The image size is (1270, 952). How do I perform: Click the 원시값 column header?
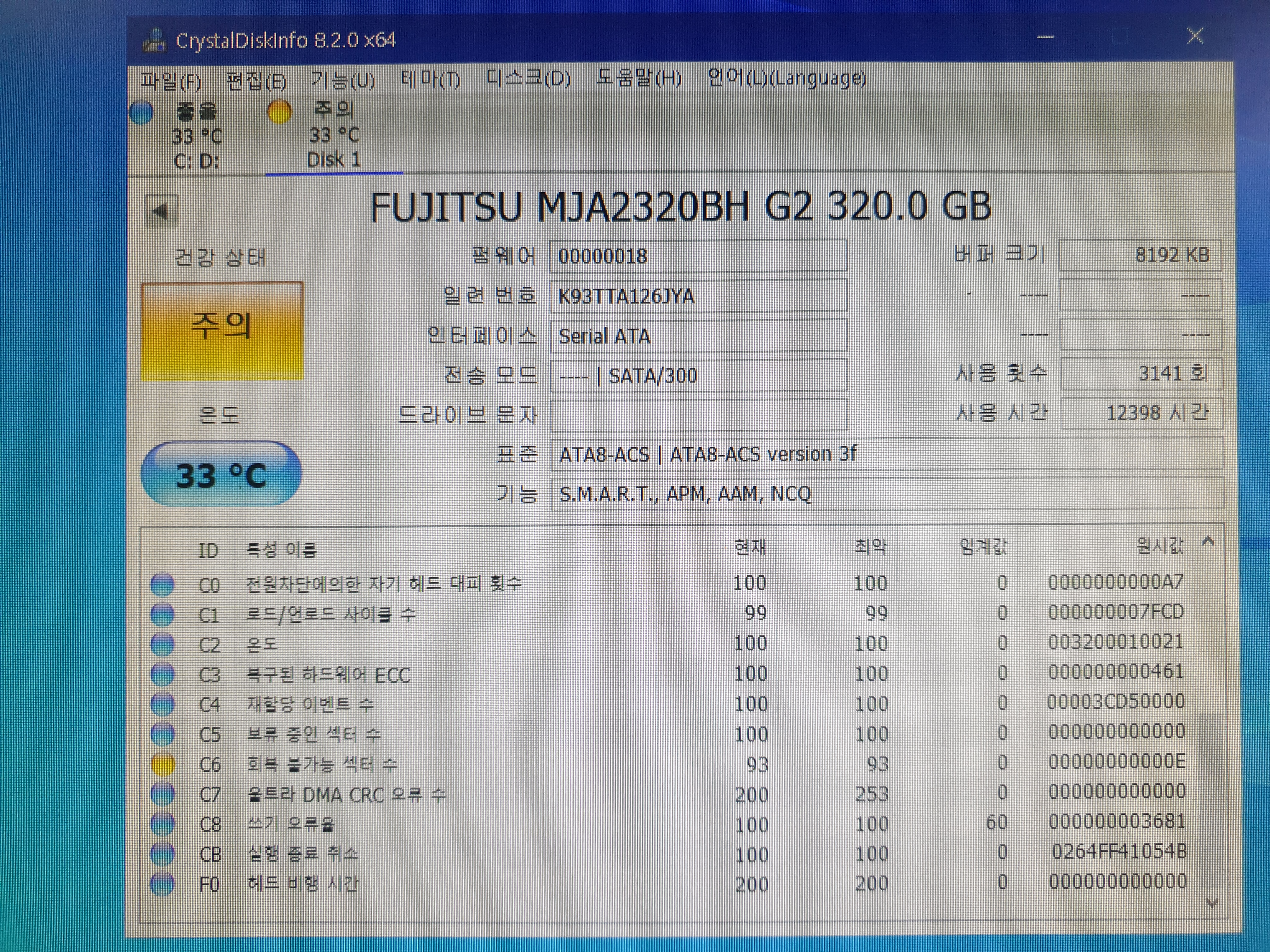tap(1160, 545)
